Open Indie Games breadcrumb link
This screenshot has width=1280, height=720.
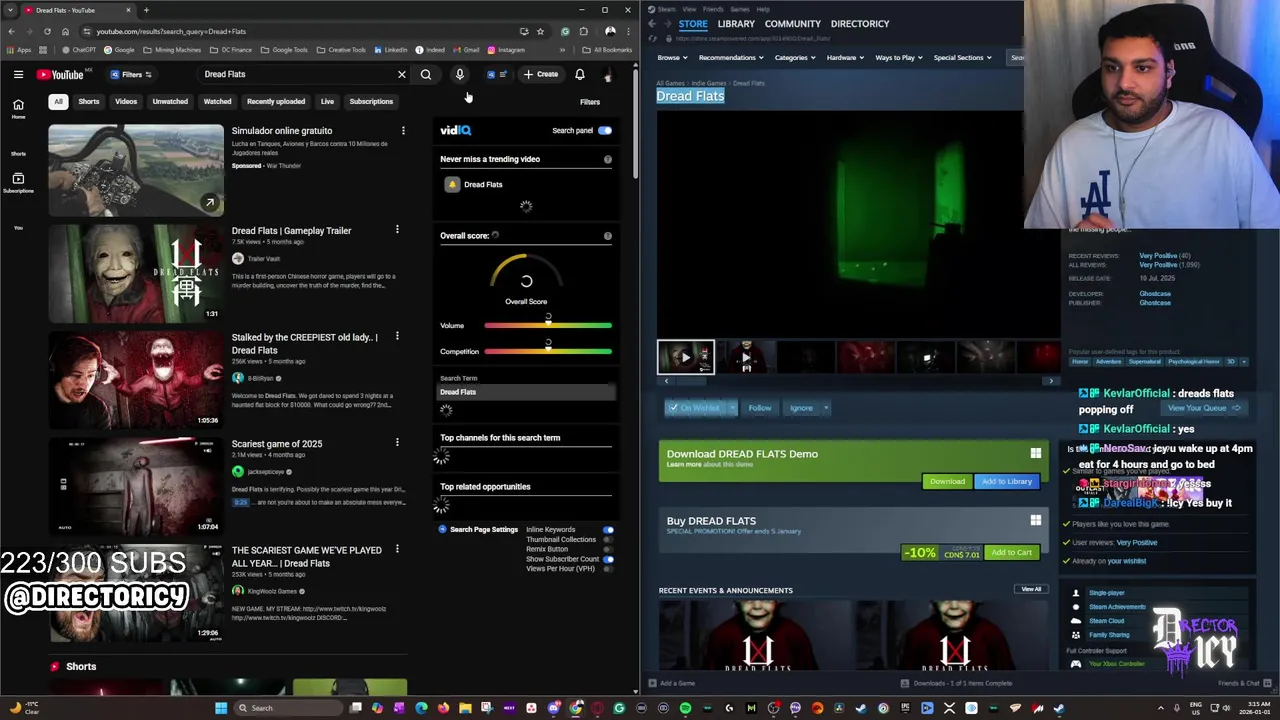pos(708,83)
